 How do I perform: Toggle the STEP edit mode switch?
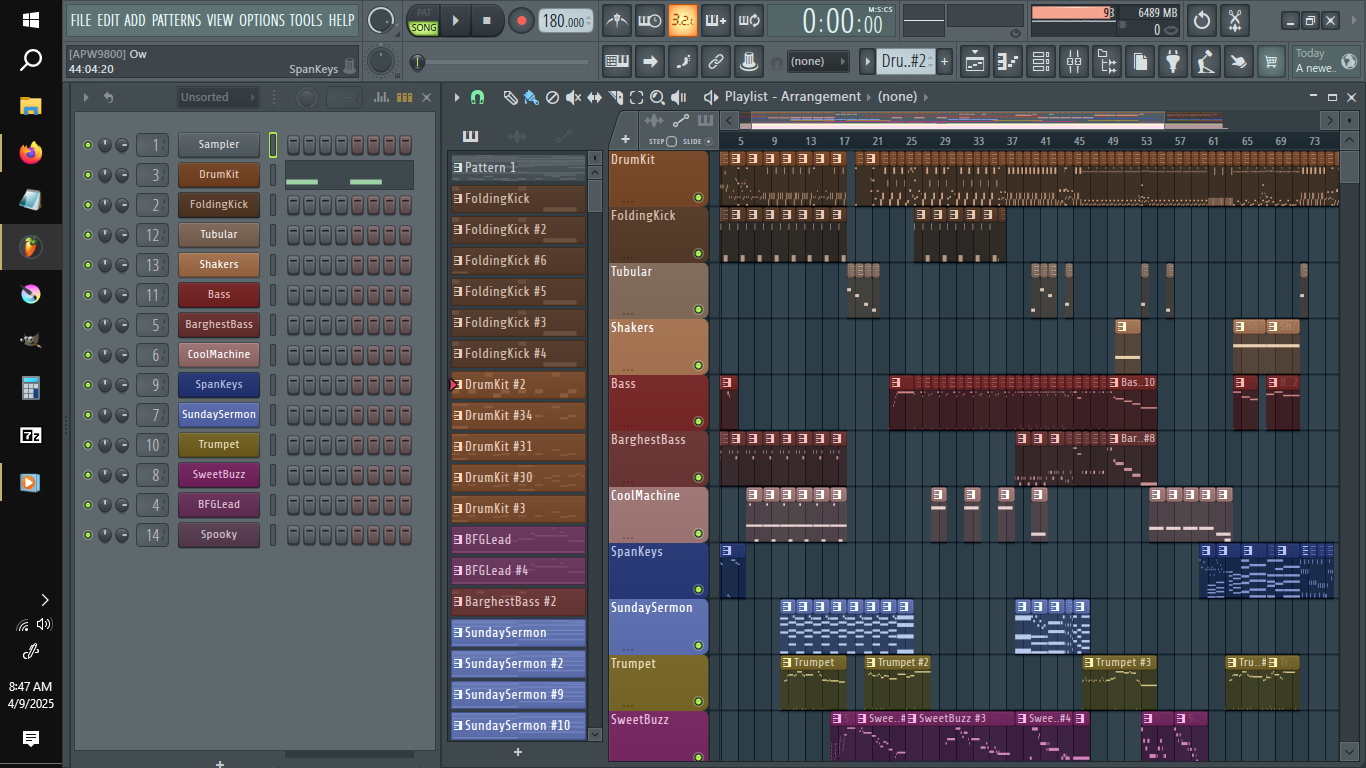pos(670,142)
